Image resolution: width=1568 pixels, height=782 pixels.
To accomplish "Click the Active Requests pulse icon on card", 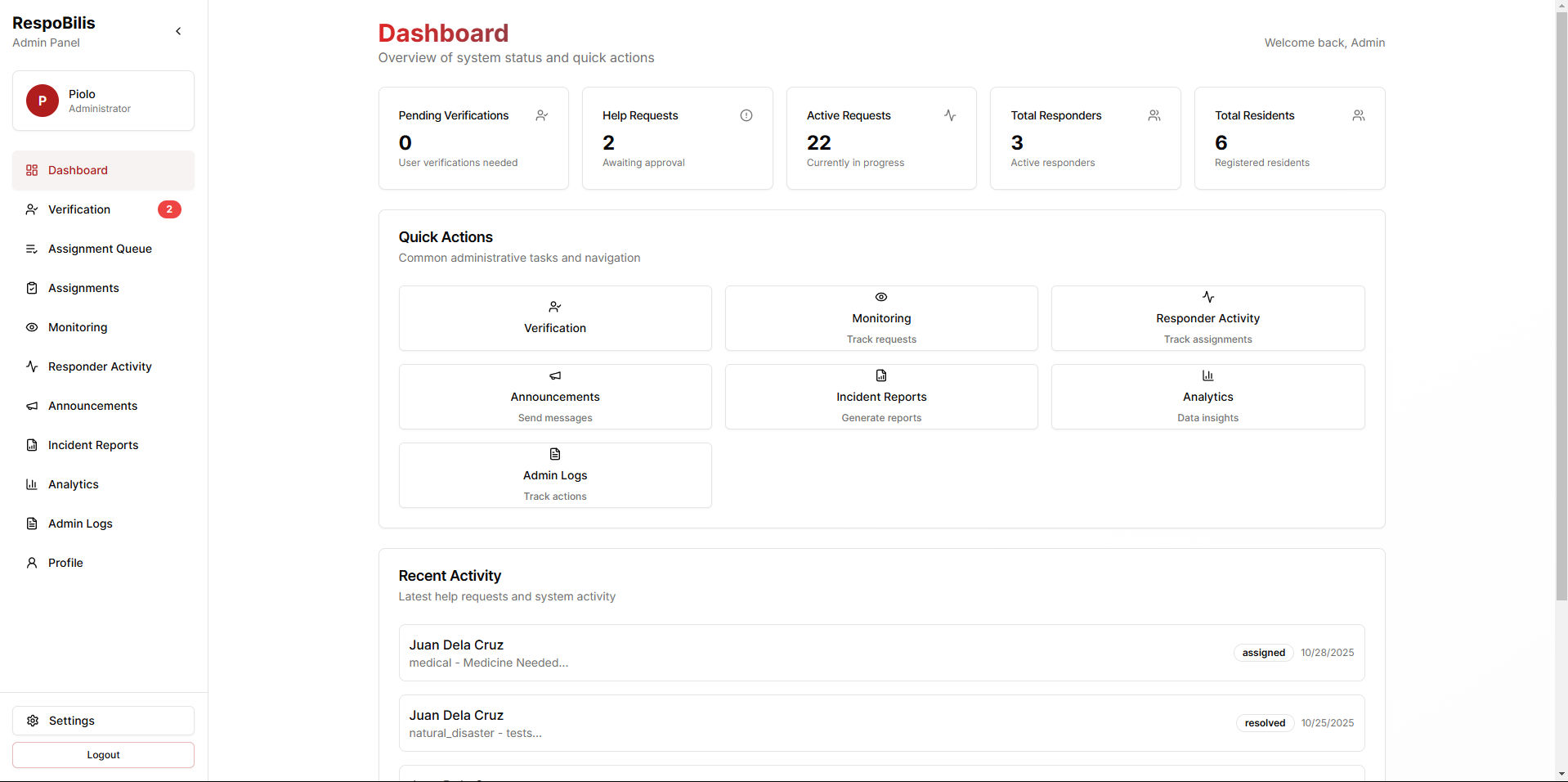I will pyautogui.click(x=950, y=115).
